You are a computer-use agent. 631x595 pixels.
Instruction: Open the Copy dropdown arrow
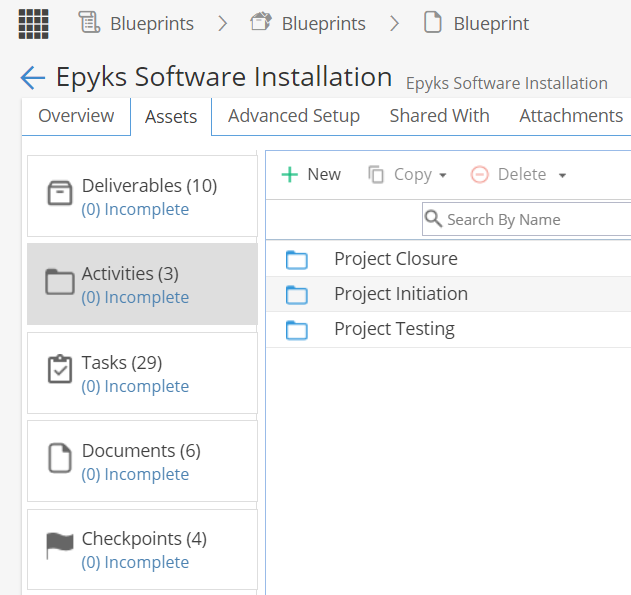click(x=443, y=175)
